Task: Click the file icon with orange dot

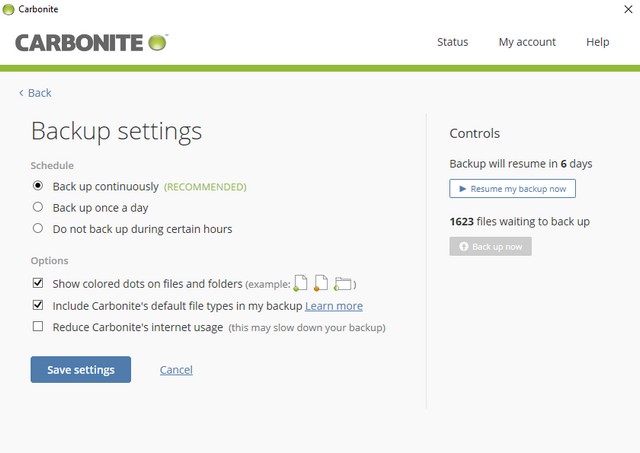Action: [x=321, y=284]
